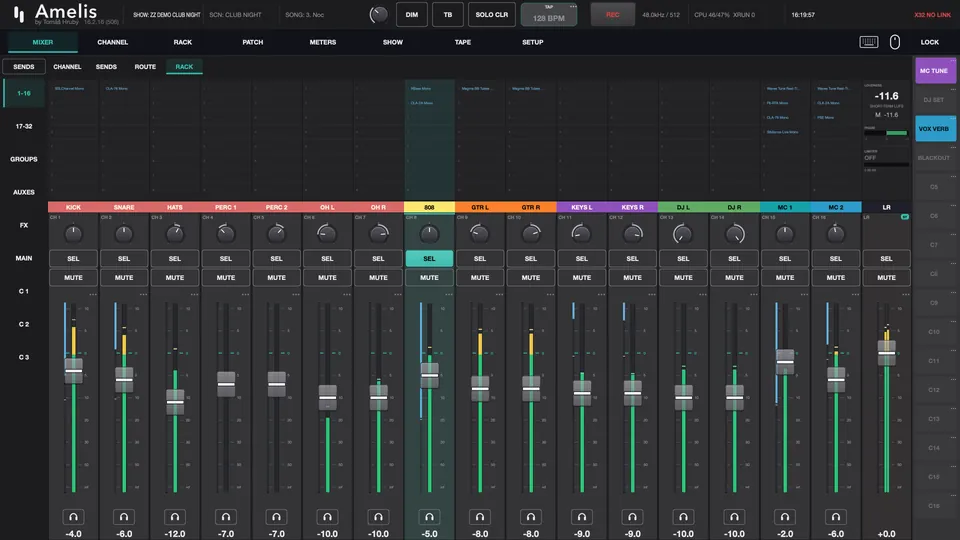Screen dimensions: 960x540
Task: Mute the LR master channel
Action: (x=887, y=277)
